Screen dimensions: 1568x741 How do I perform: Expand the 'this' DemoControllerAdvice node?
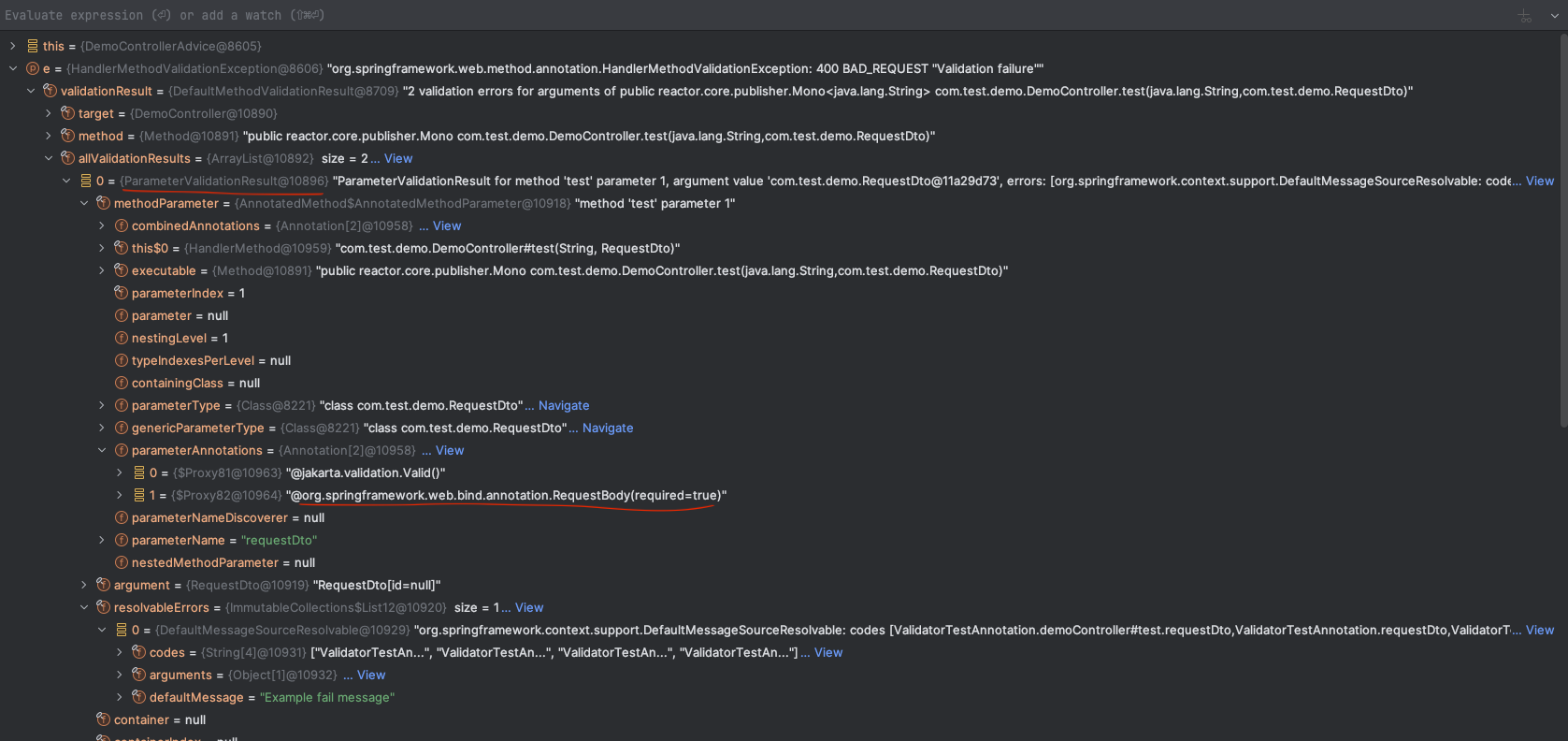13,46
